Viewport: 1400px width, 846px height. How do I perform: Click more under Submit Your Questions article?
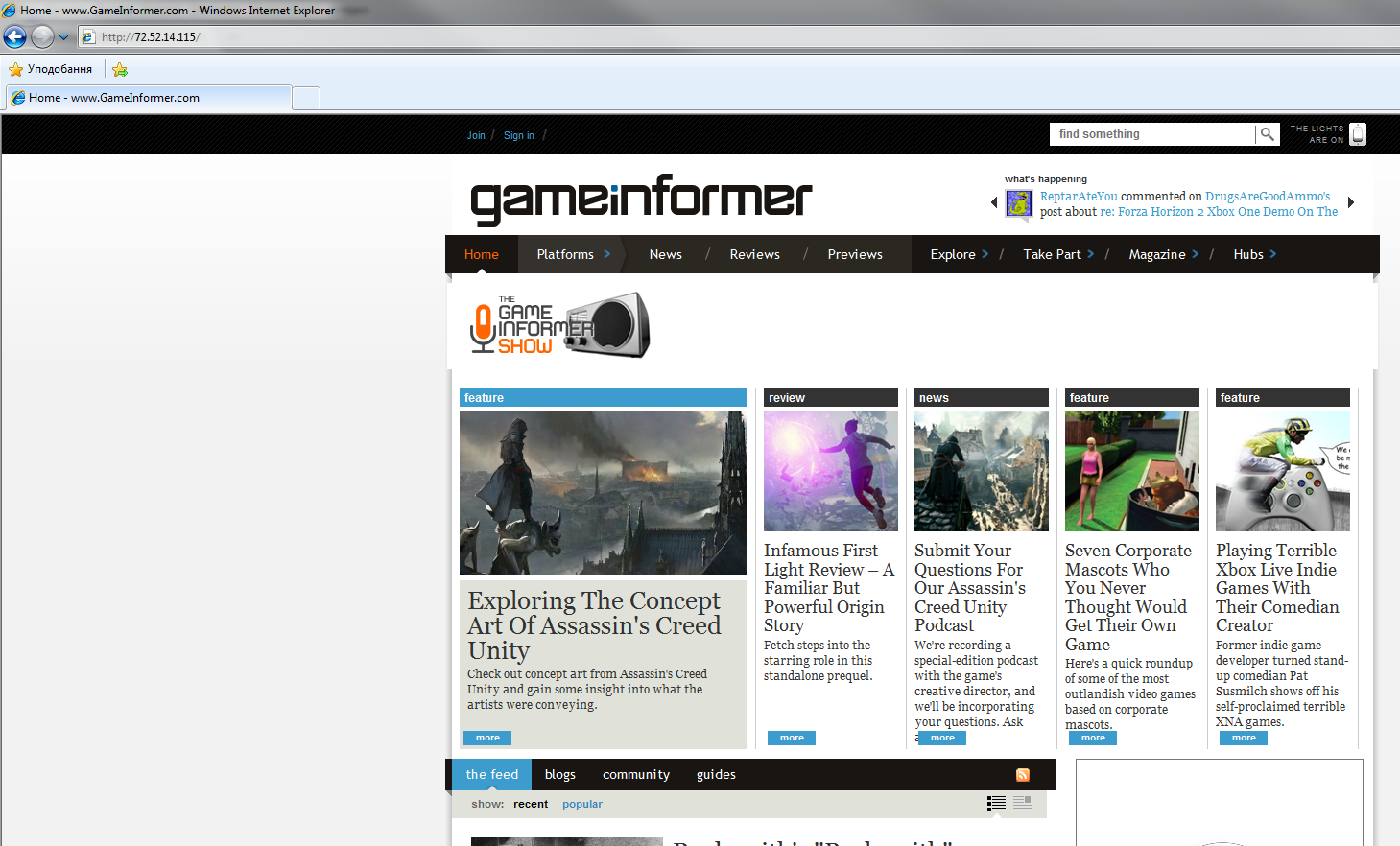point(942,738)
